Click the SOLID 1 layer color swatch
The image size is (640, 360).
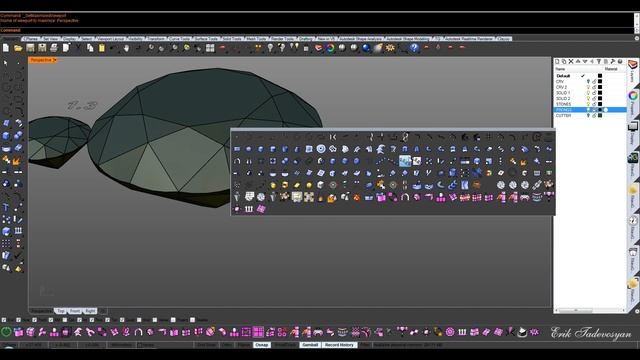click(x=600, y=93)
